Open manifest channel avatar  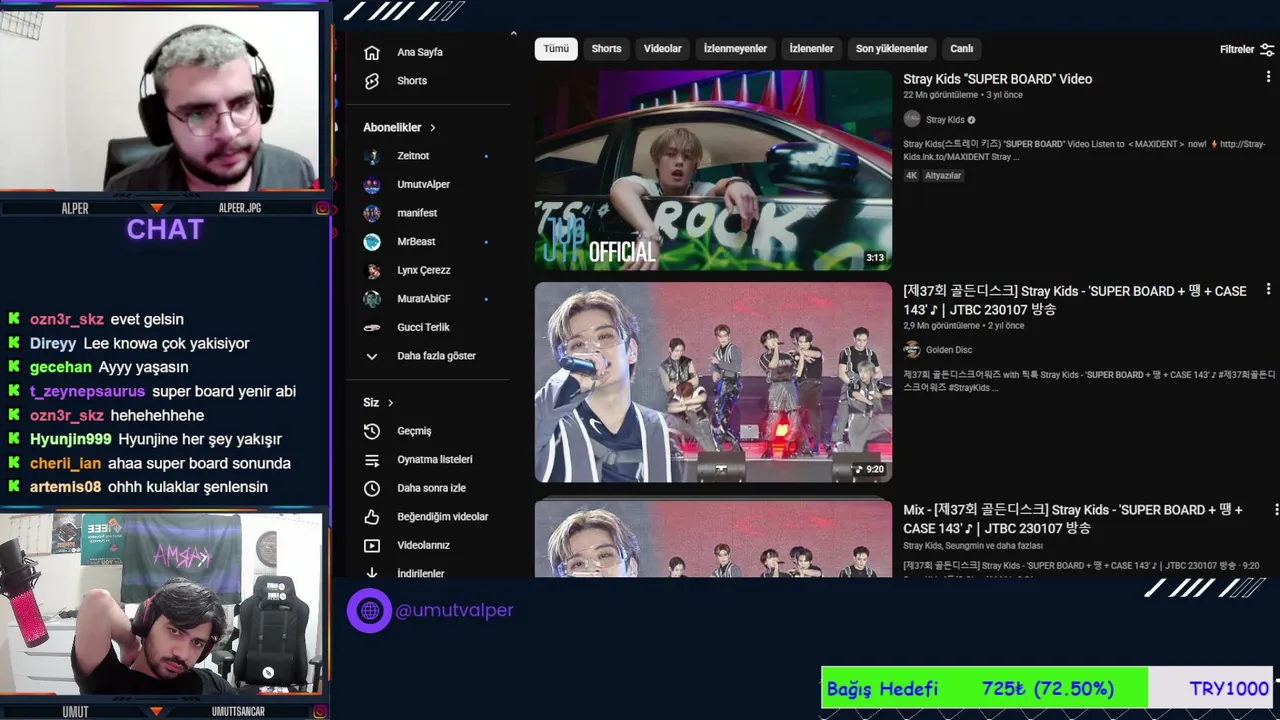pyautogui.click(x=372, y=213)
